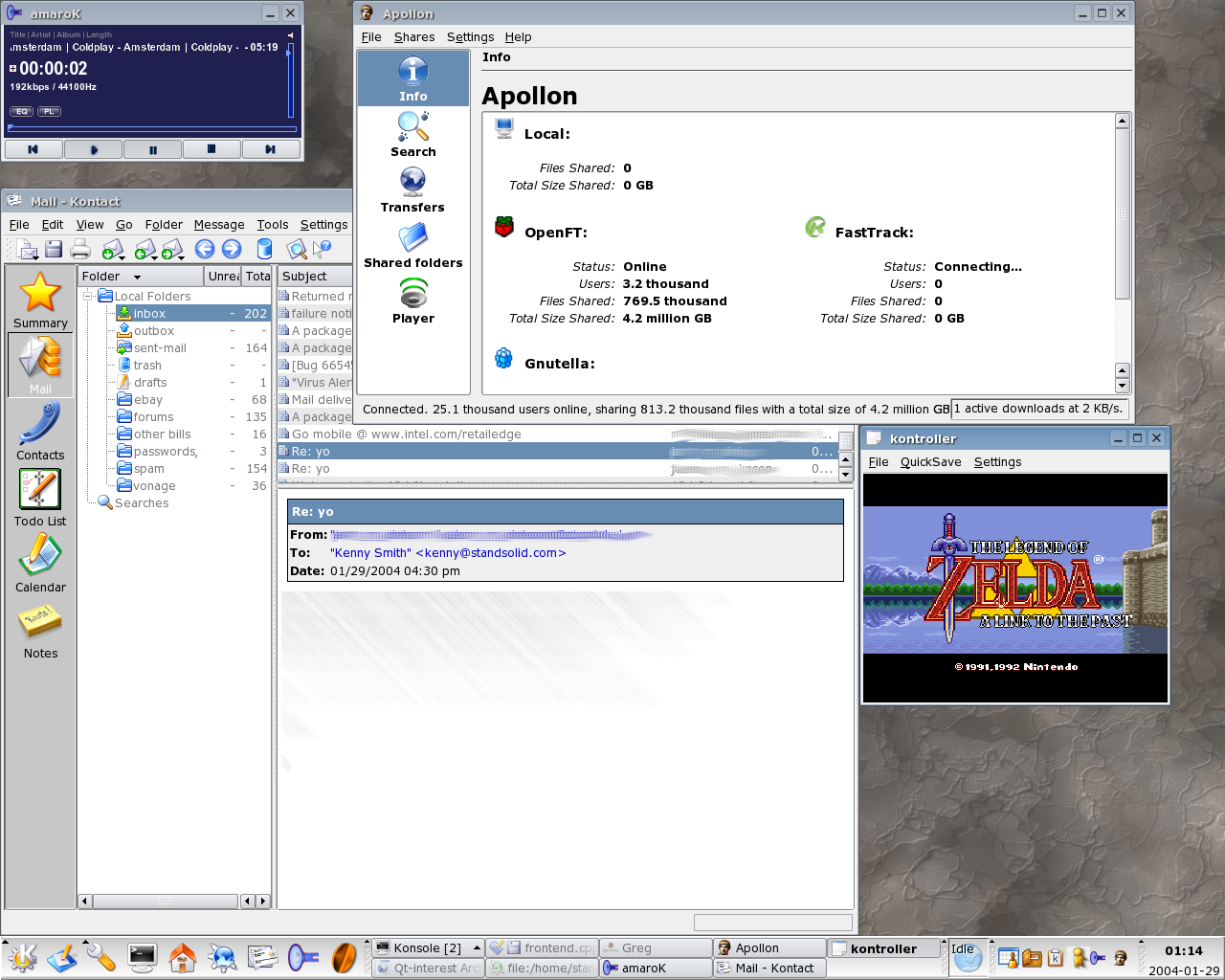Image resolution: width=1225 pixels, height=980 pixels.
Task: Open the Message menu in Kontact
Action: [219, 225]
